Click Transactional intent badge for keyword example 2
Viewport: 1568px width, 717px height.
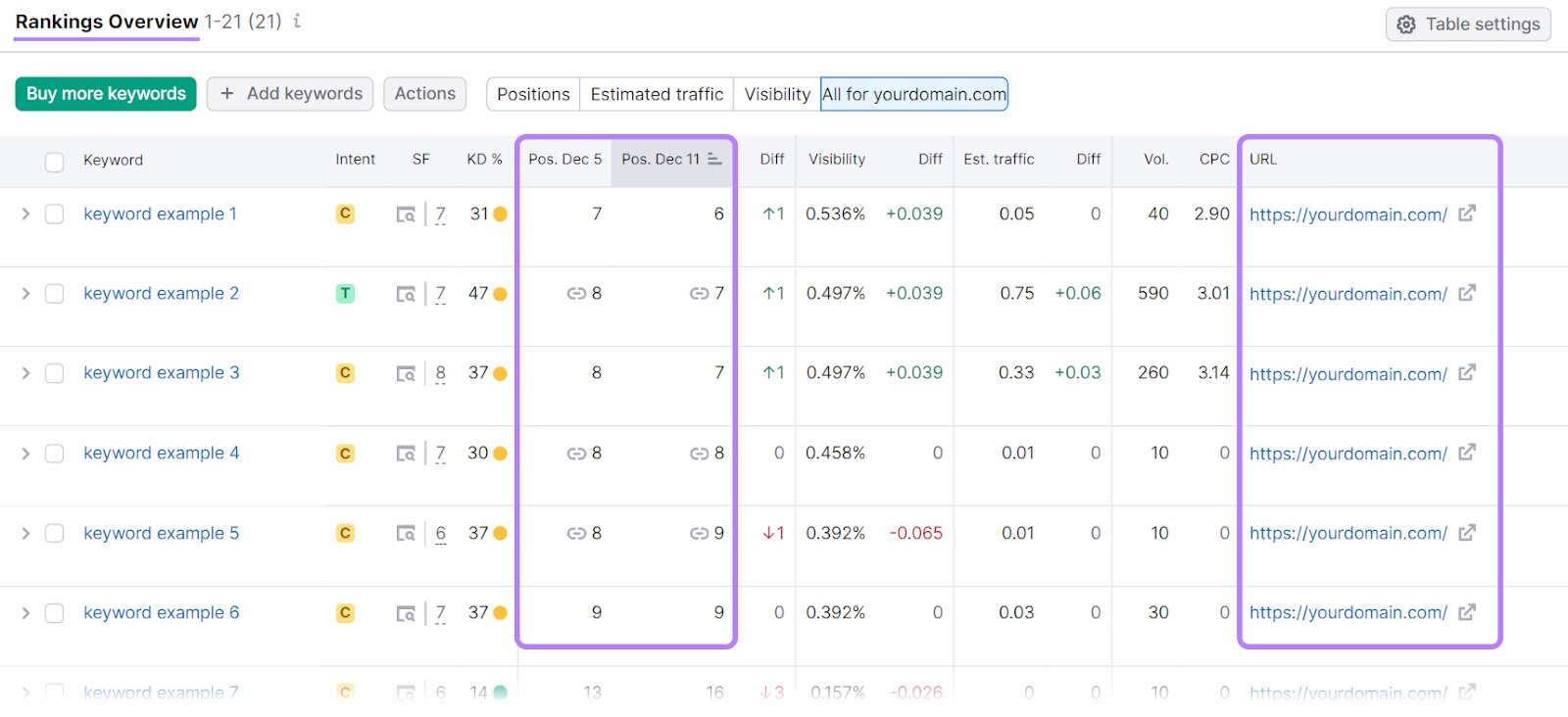pyautogui.click(x=345, y=294)
